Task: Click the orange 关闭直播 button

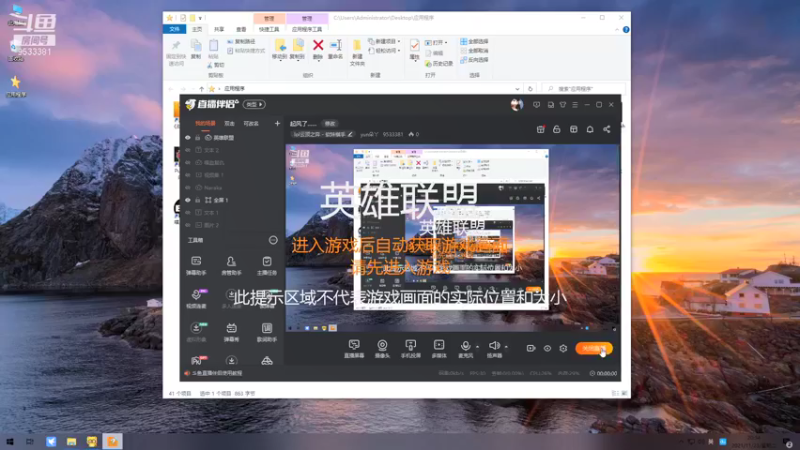Action: click(x=594, y=348)
